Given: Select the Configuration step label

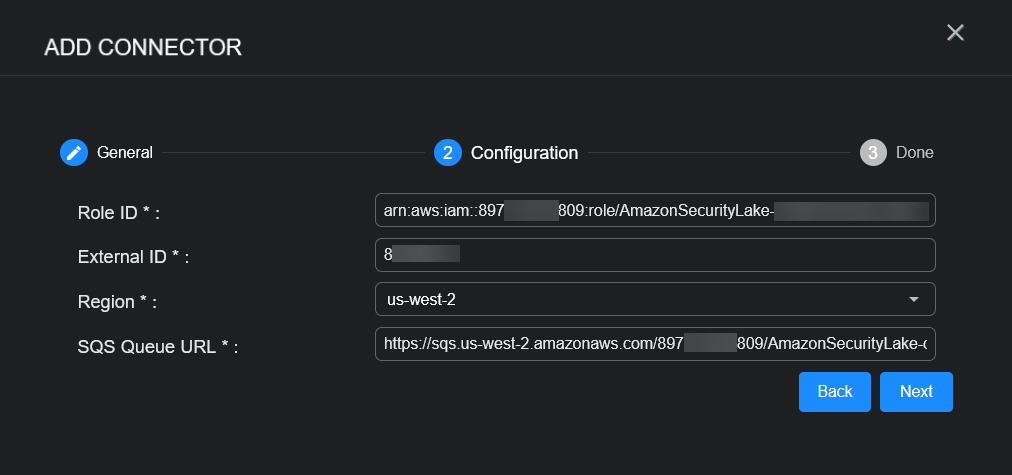Looking at the screenshot, I should pos(524,153).
